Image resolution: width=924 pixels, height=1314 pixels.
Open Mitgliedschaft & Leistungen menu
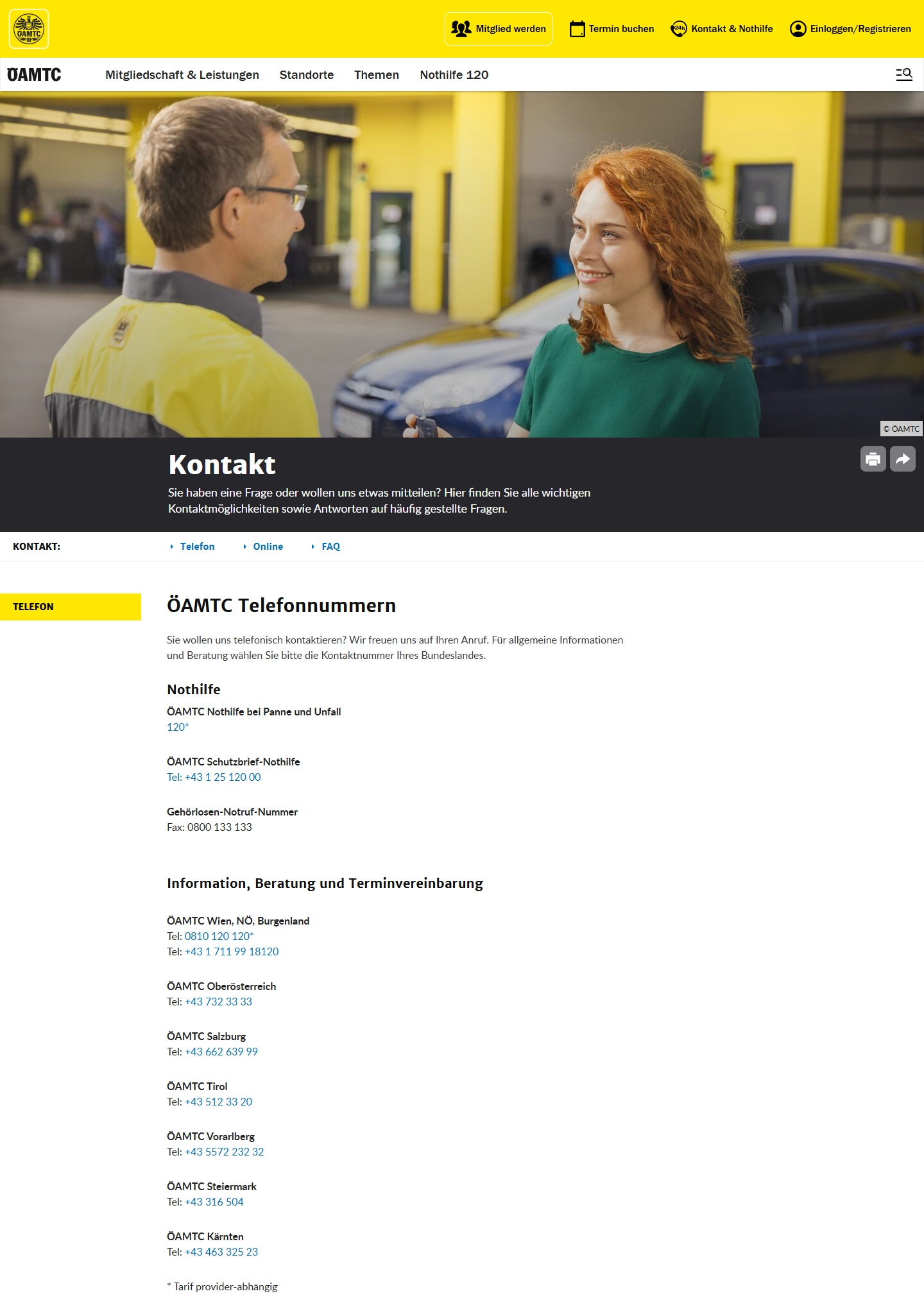click(x=182, y=74)
